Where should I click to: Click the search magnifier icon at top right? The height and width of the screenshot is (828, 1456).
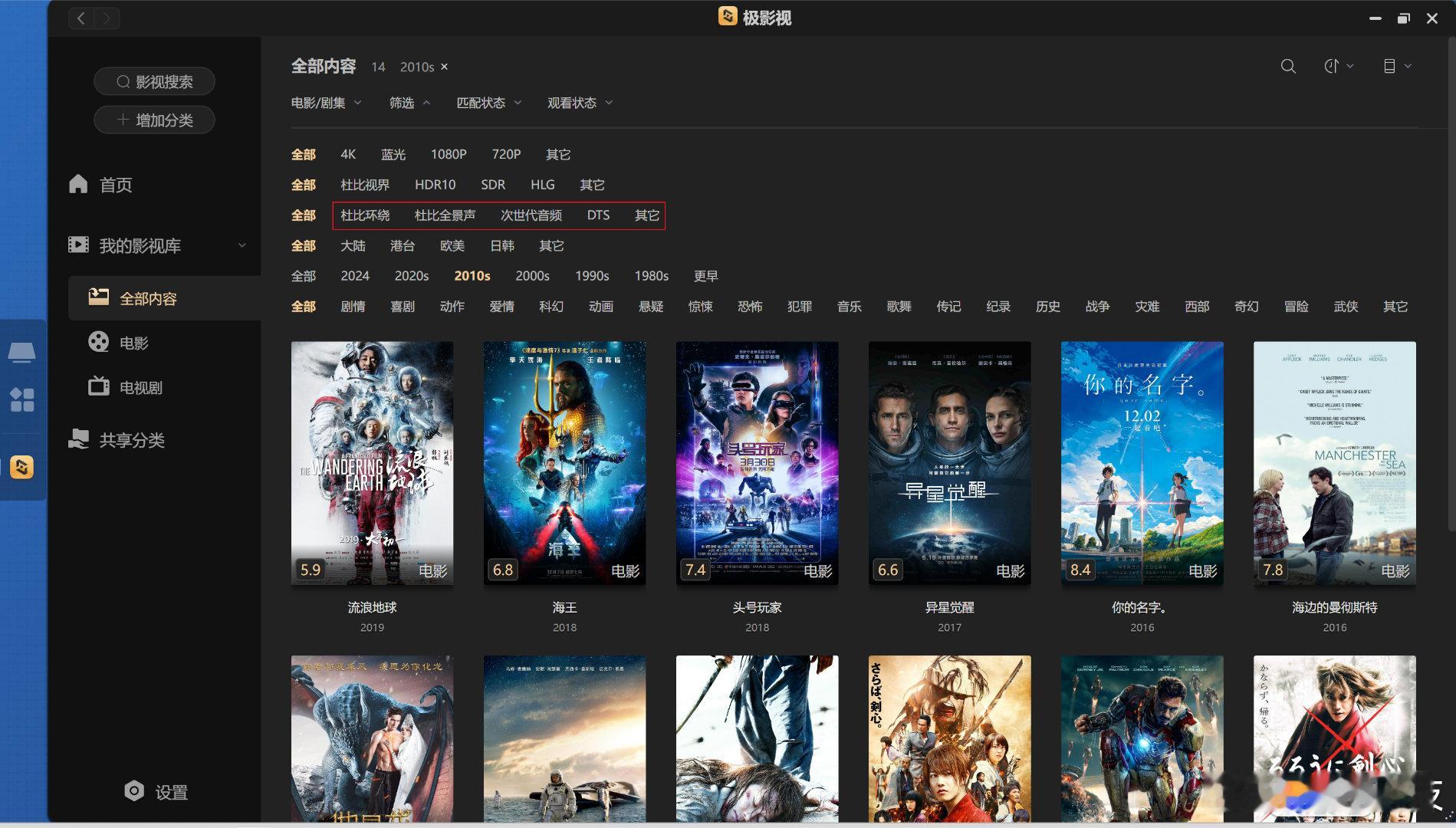[x=1288, y=67]
